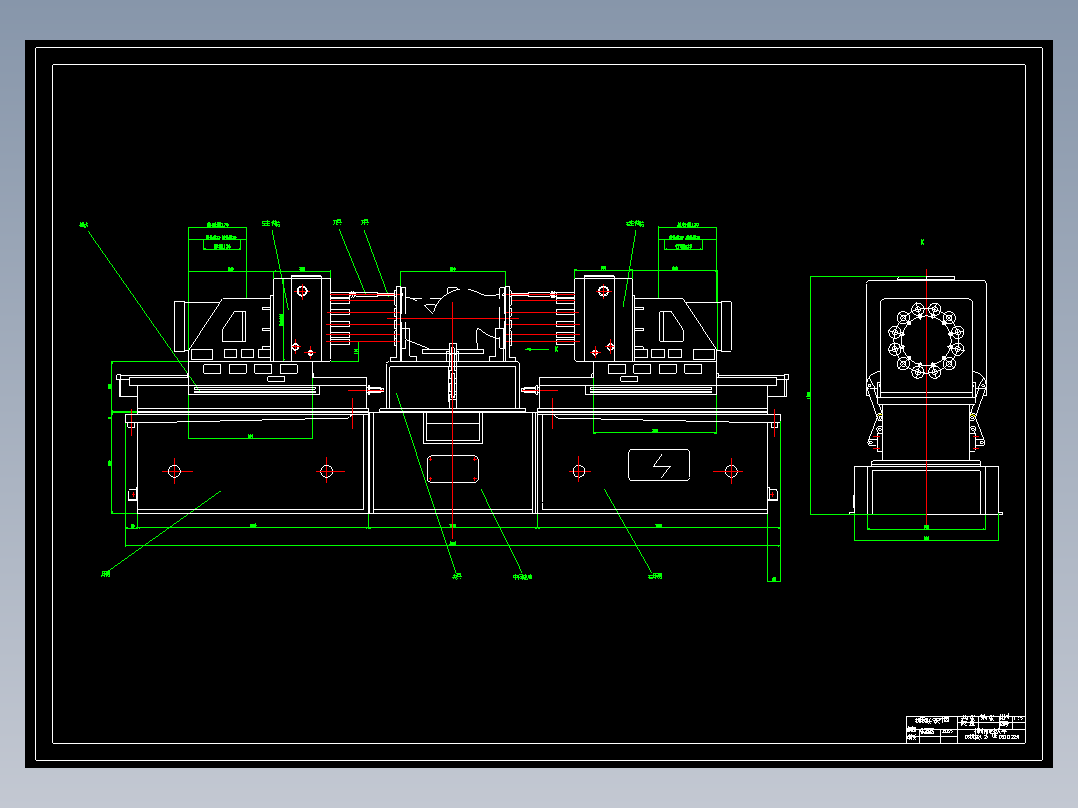Click the top crosshair hole on right spindle box

pyautogui.click(x=604, y=291)
